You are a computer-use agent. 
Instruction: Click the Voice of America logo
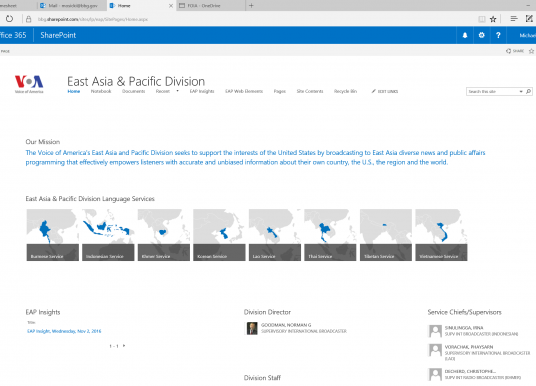click(x=29, y=84)
